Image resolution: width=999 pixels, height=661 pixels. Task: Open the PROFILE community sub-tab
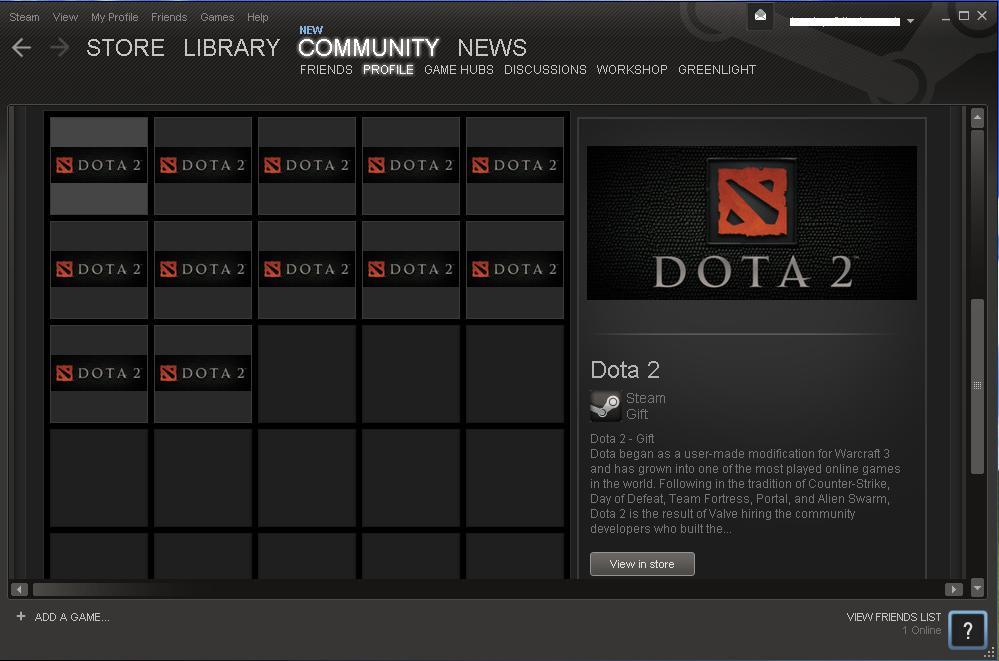tap(388, 69)
